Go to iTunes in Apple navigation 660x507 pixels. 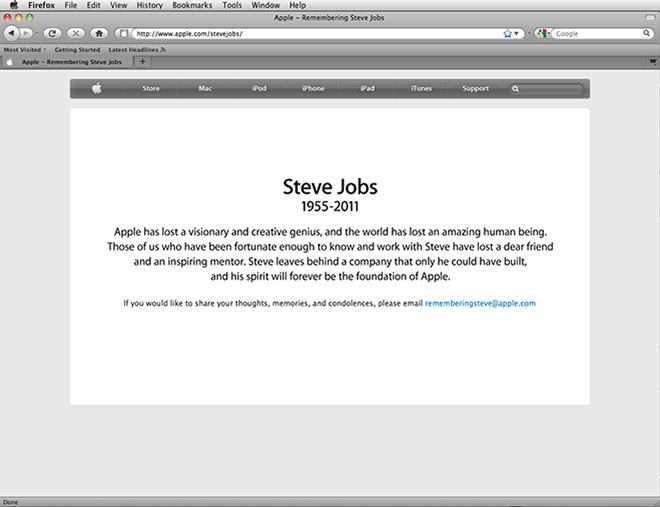click(421, 88)
